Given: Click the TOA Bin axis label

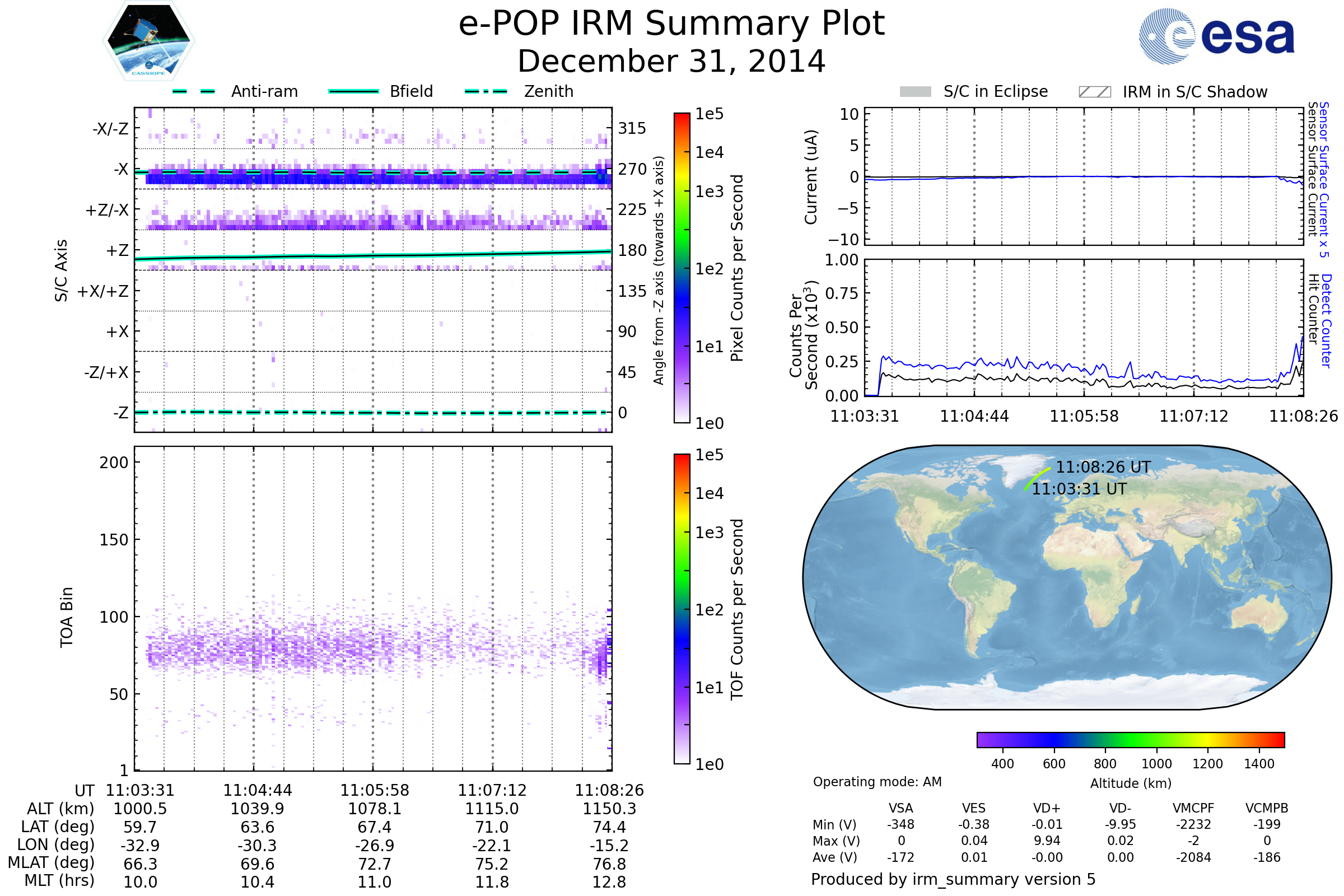Looking at the screenshot, I should tap(67, 617).
